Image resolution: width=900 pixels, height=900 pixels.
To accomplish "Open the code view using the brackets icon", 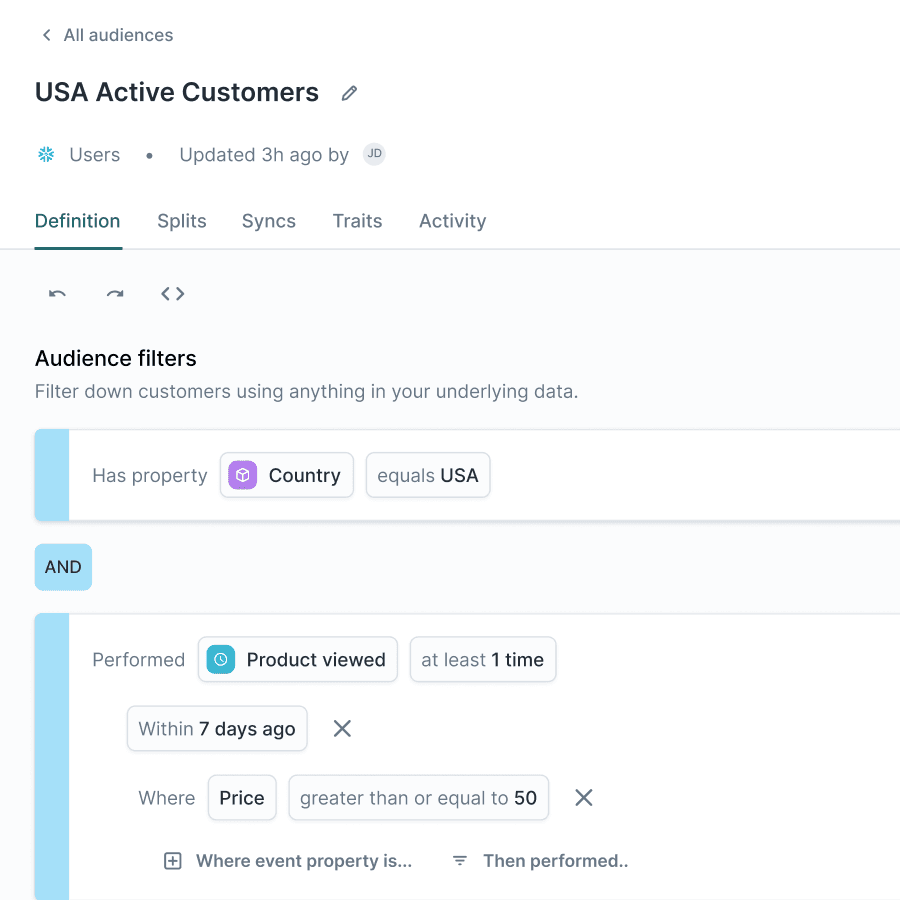I will [x=172, y=293].
